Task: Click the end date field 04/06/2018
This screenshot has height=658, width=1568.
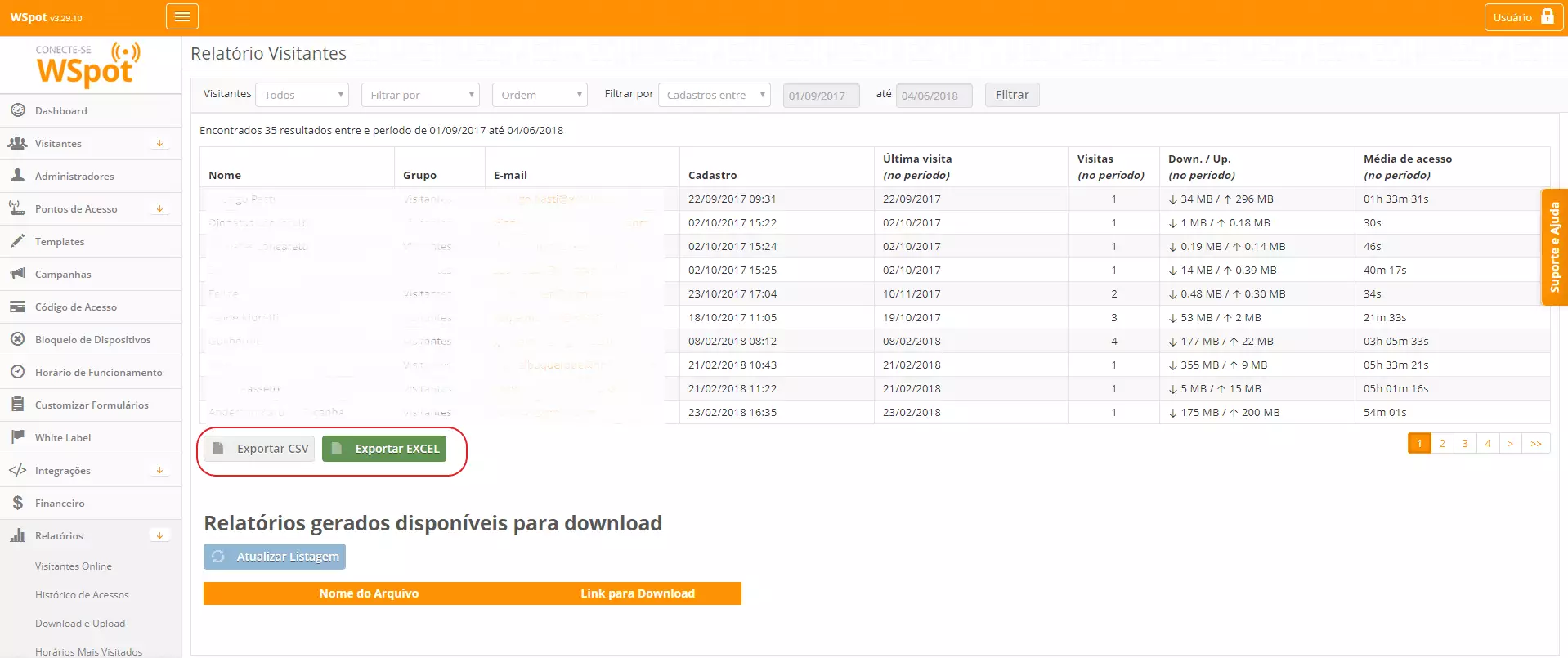Action: (934, 96)
